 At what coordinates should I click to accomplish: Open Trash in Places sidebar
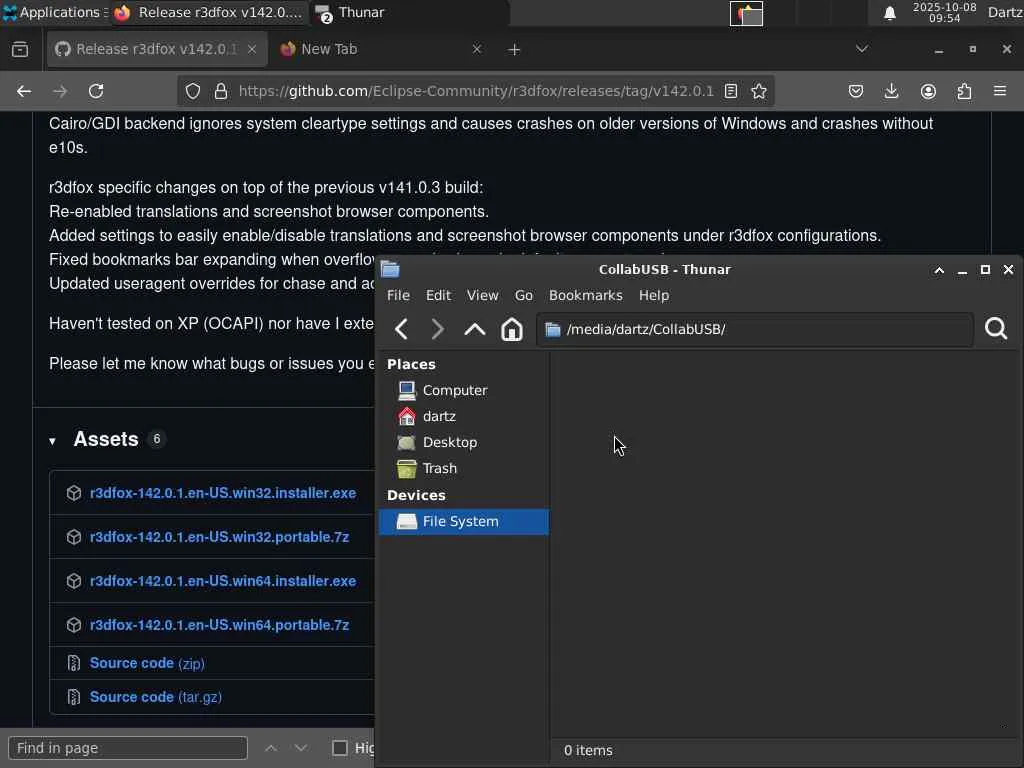464,469
